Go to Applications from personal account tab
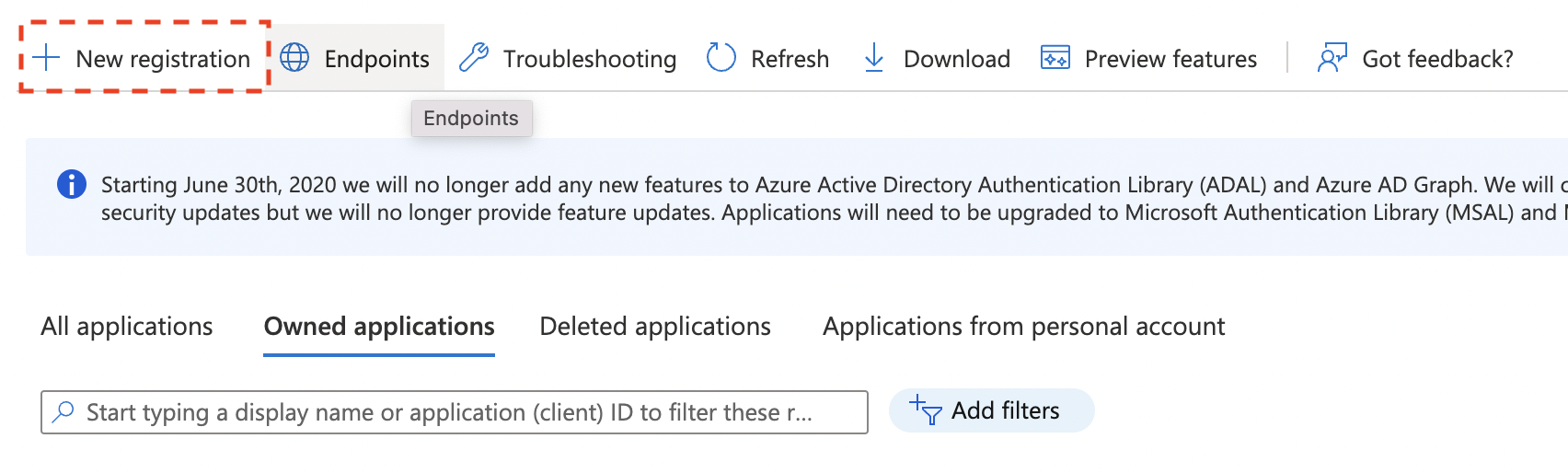 pos(1024,327)
